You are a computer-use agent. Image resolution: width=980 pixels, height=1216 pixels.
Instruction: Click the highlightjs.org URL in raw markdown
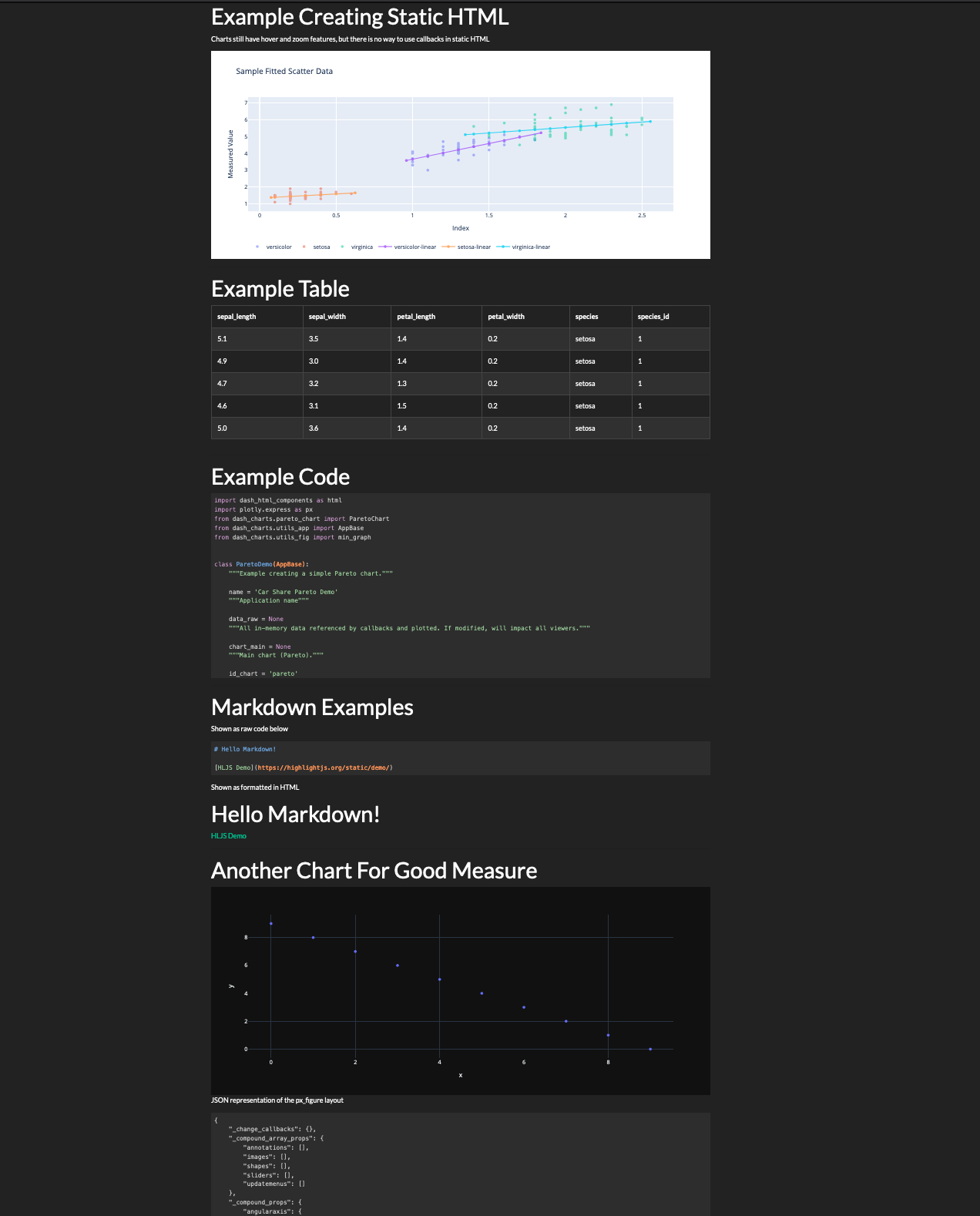tap(324, 768)
